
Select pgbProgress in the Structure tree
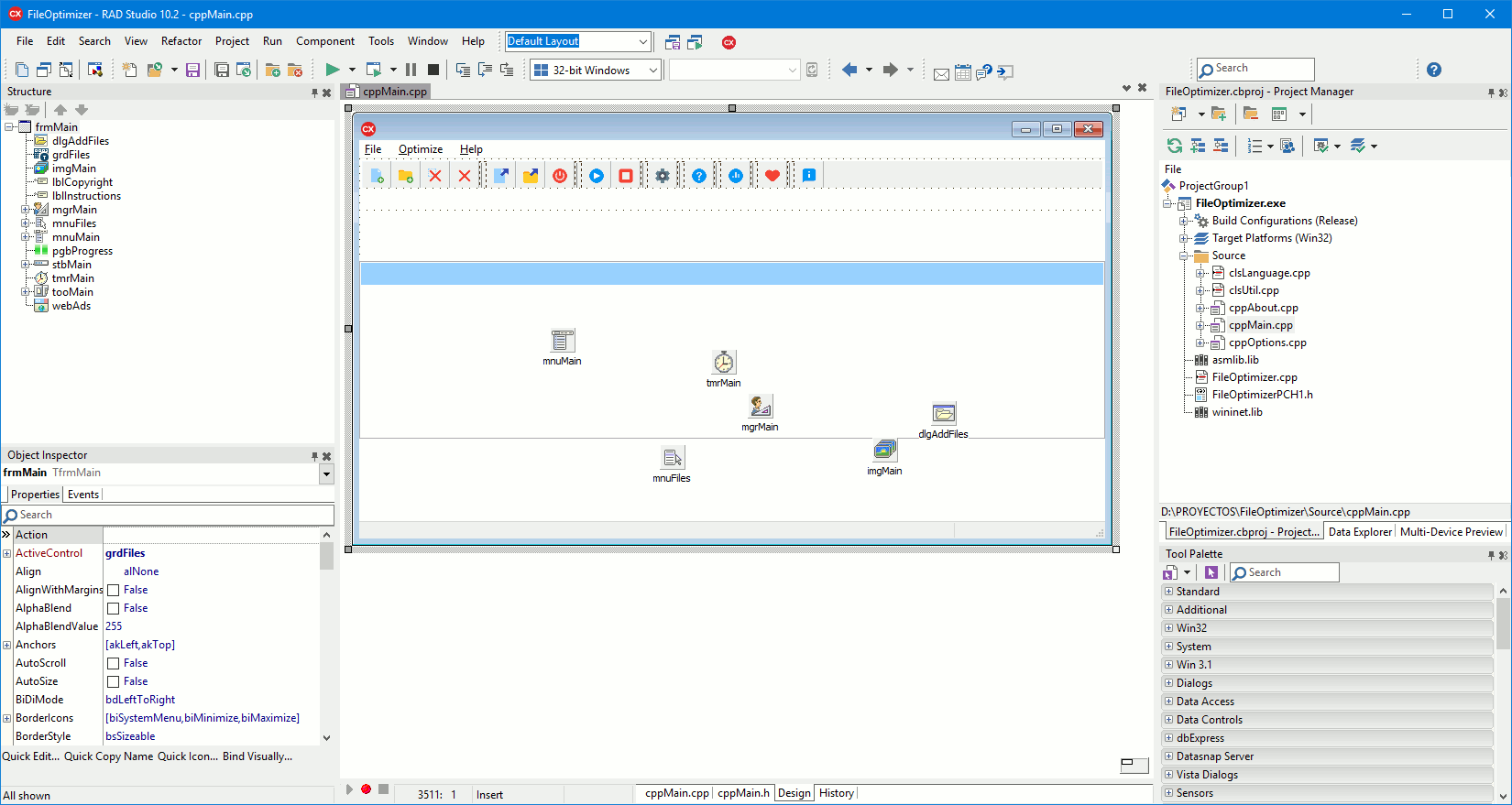pyautogui.click(x=82, y=251)
